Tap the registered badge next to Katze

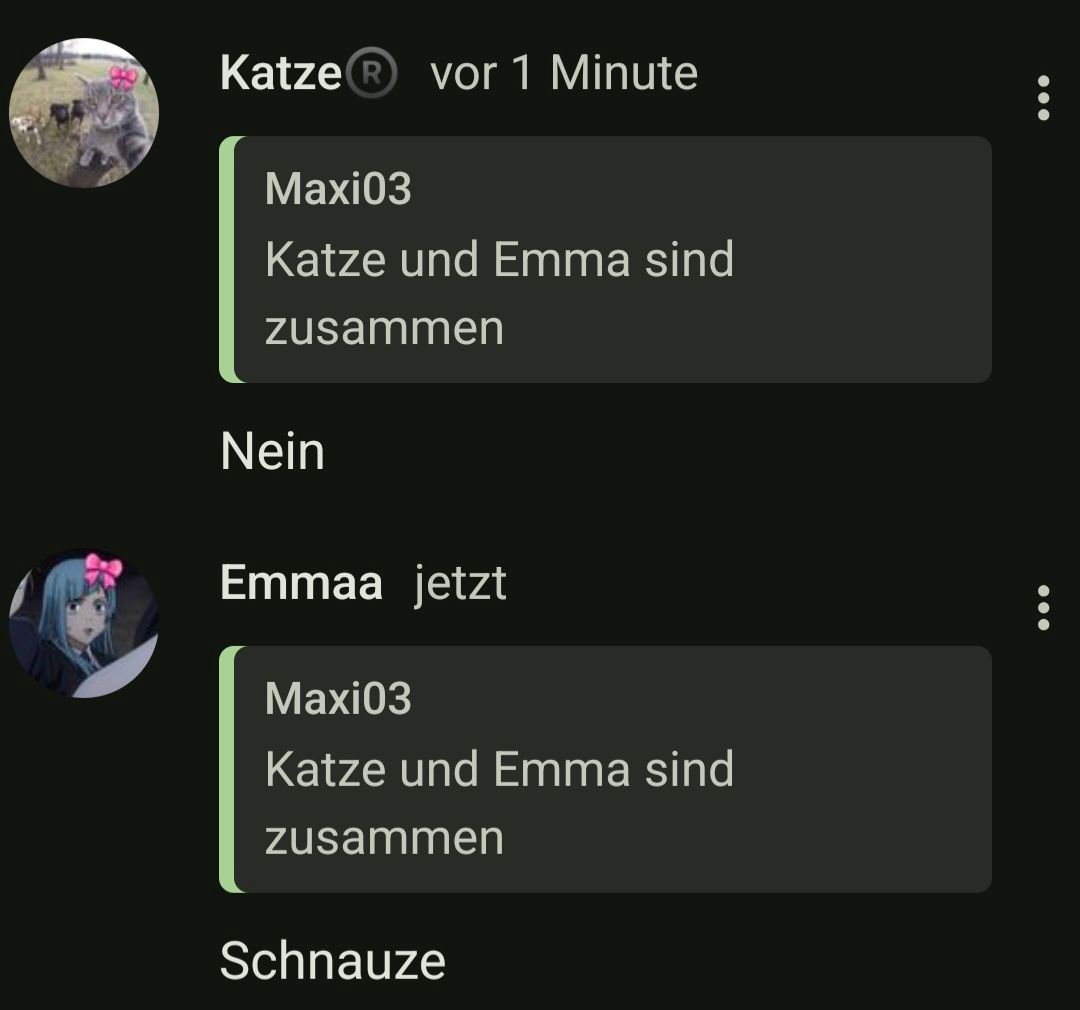tap(372, 74)
